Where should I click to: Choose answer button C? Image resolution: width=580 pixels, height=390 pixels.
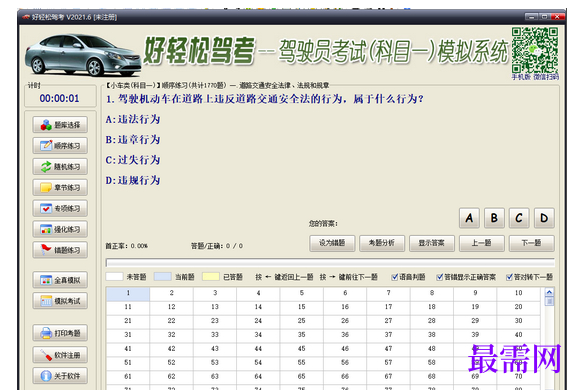pyautogui.click(x=519, y=218)
